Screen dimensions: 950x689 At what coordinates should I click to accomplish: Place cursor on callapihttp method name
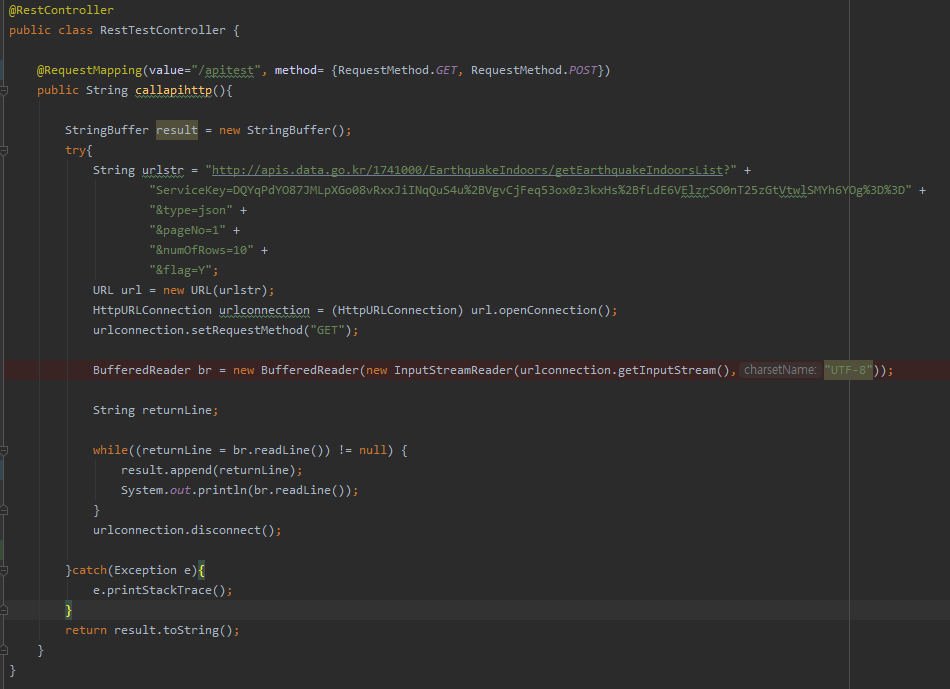click(x=173, y=90)
